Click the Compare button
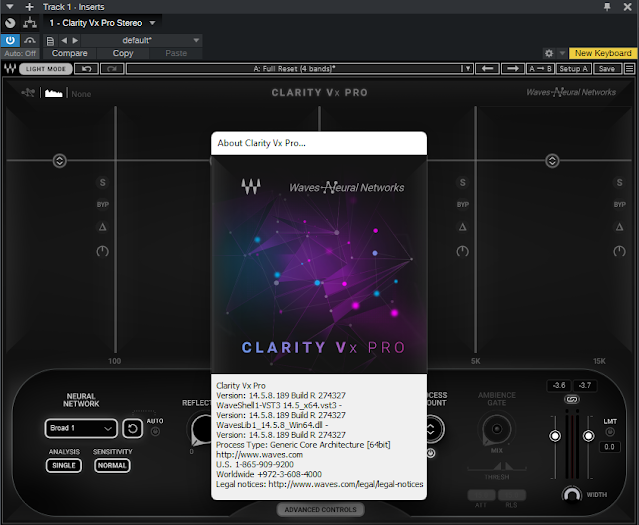The image size is (639, 525). pyautogui.click(x=69, y=53)
